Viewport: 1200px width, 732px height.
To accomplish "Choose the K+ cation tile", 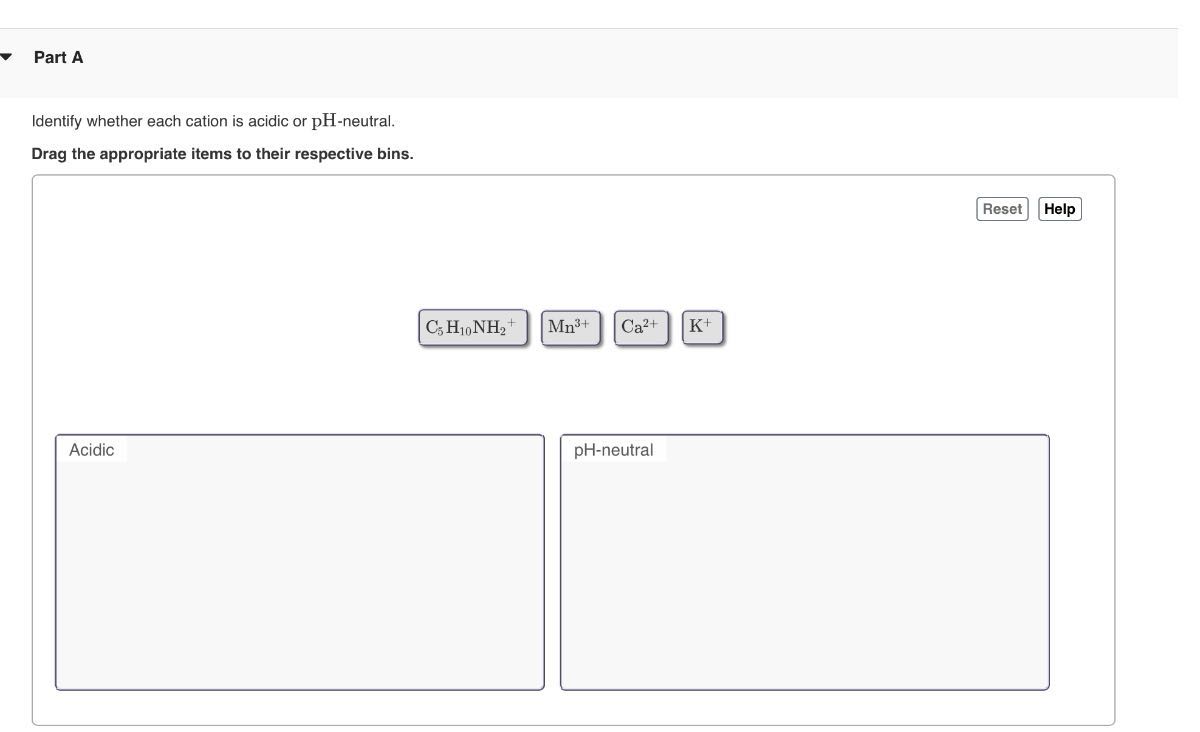I will coord(702,327).
